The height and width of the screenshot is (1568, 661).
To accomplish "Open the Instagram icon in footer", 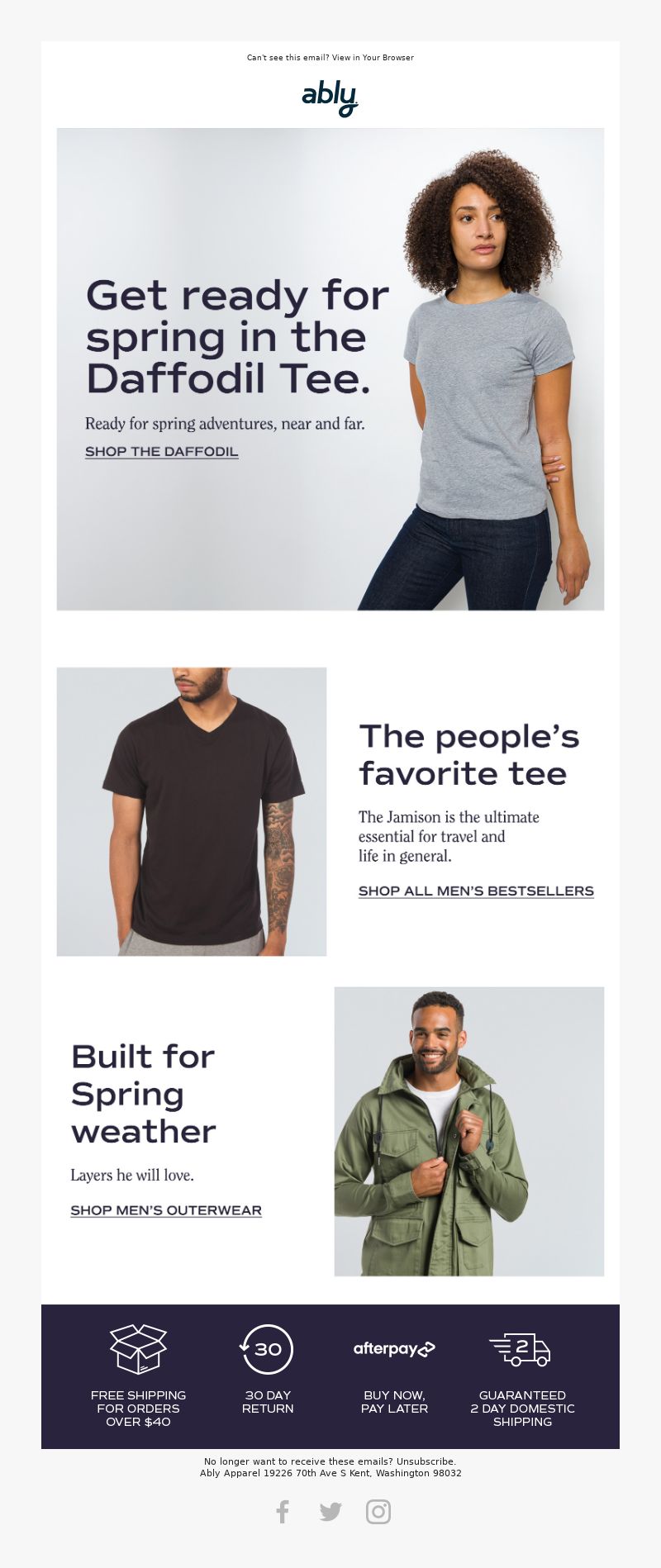I will [378, 1511].
